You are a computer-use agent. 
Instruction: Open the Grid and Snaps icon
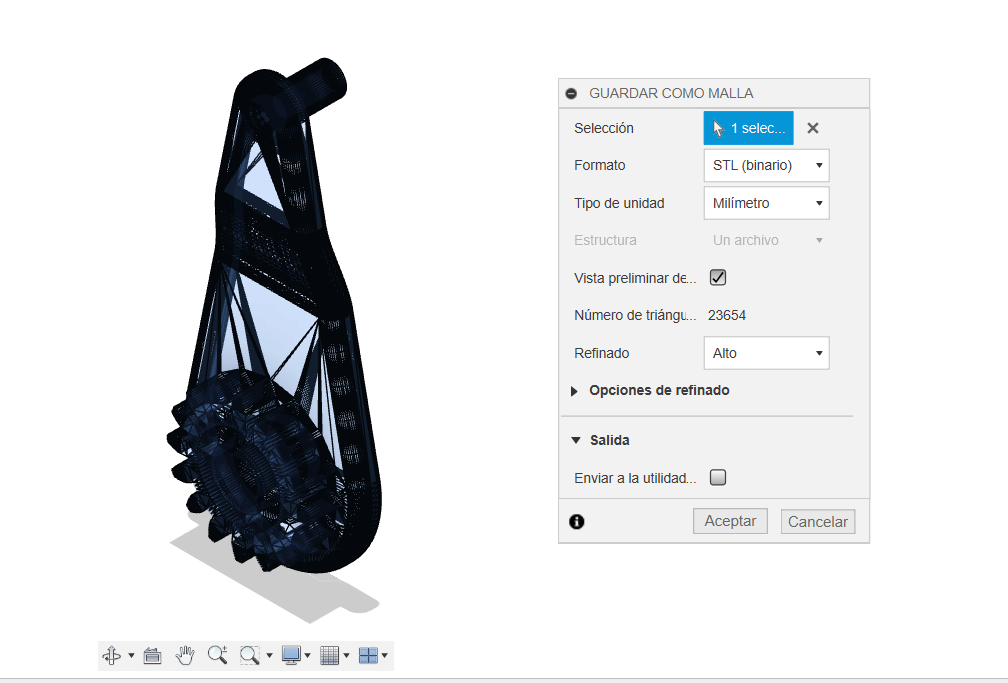click(x=329, y=655)
